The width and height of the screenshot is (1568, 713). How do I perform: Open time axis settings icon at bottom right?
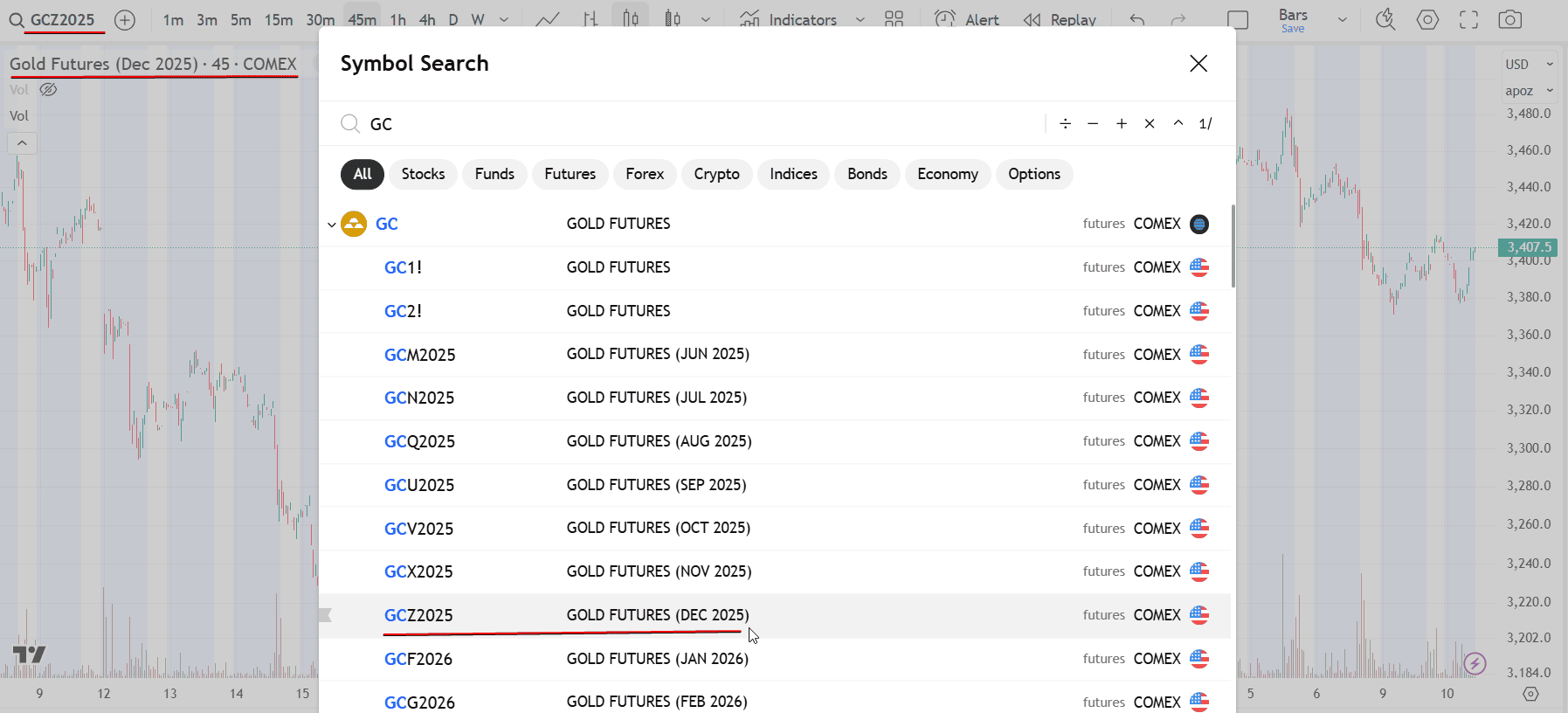tap(1530, 694)
